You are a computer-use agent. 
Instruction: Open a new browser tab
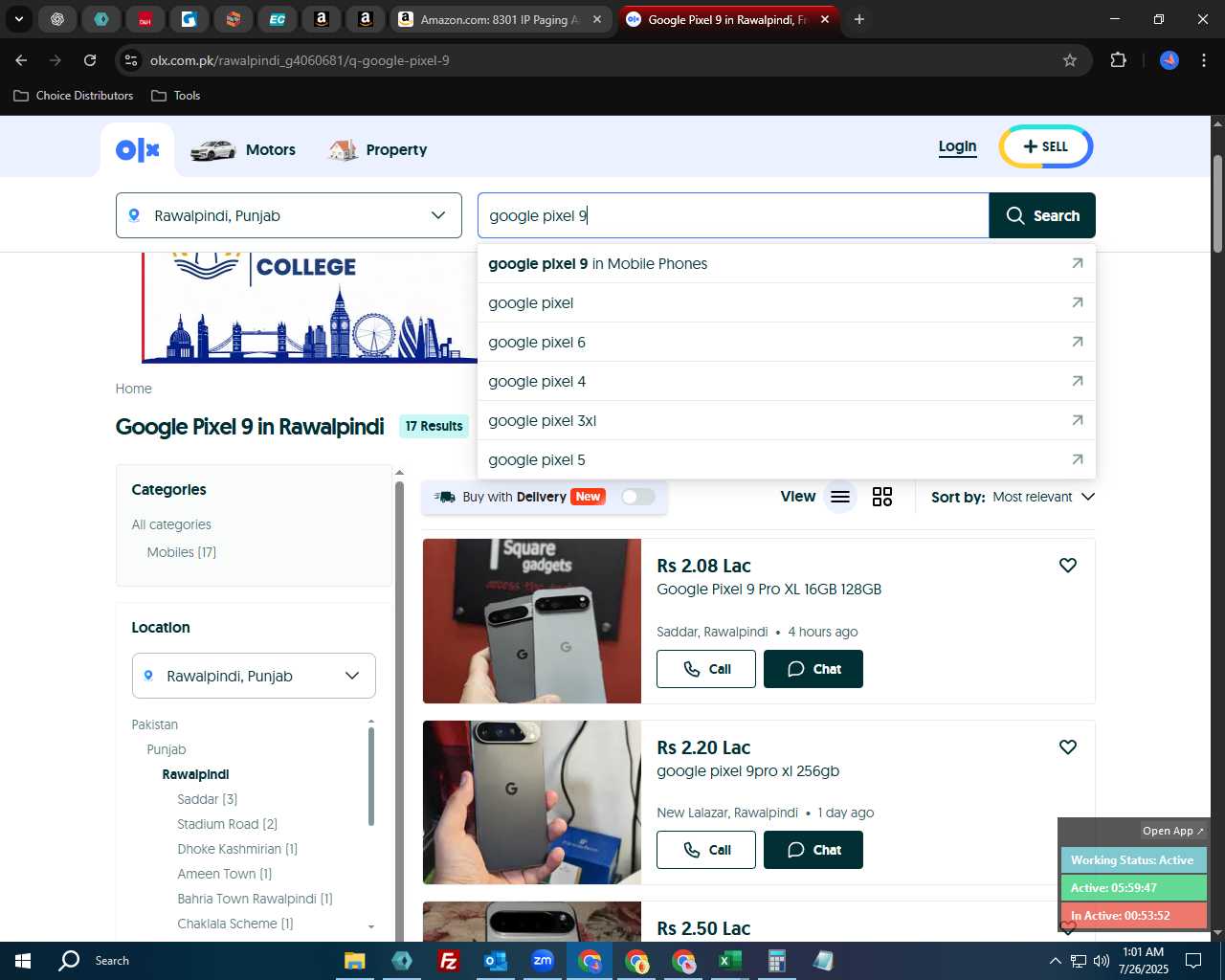pos(859,19)
